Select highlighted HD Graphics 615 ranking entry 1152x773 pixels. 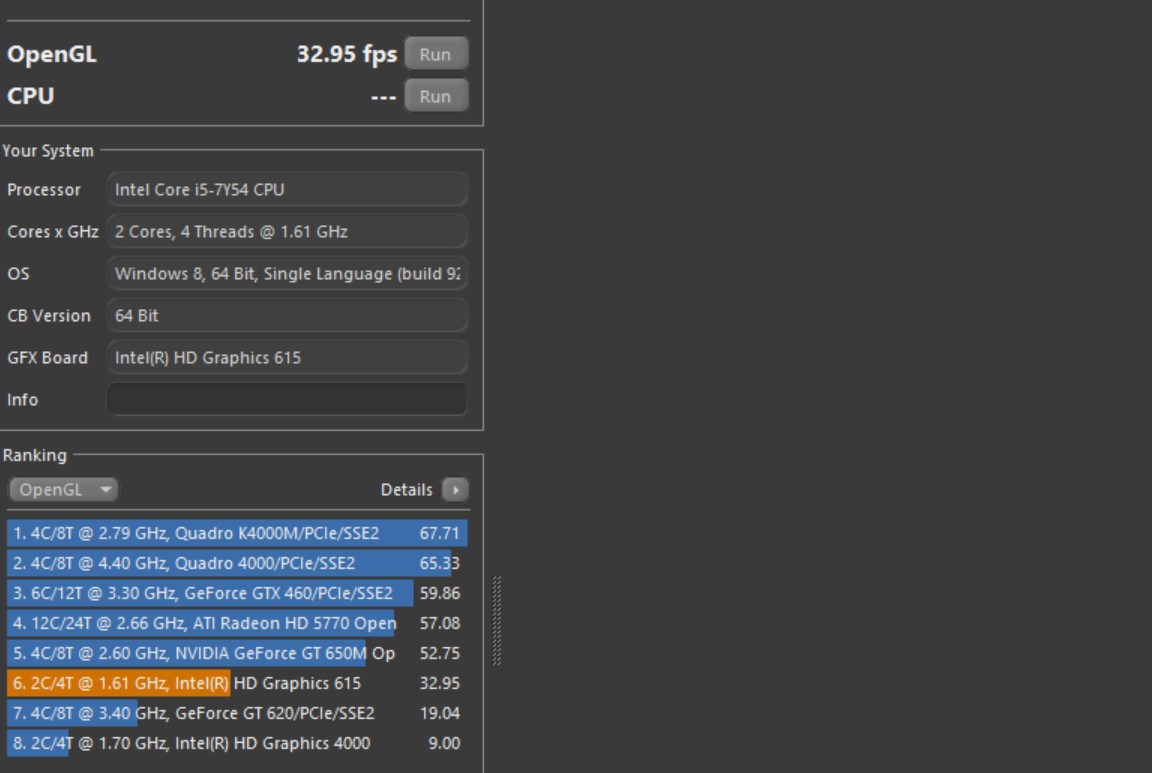(237, 683)
